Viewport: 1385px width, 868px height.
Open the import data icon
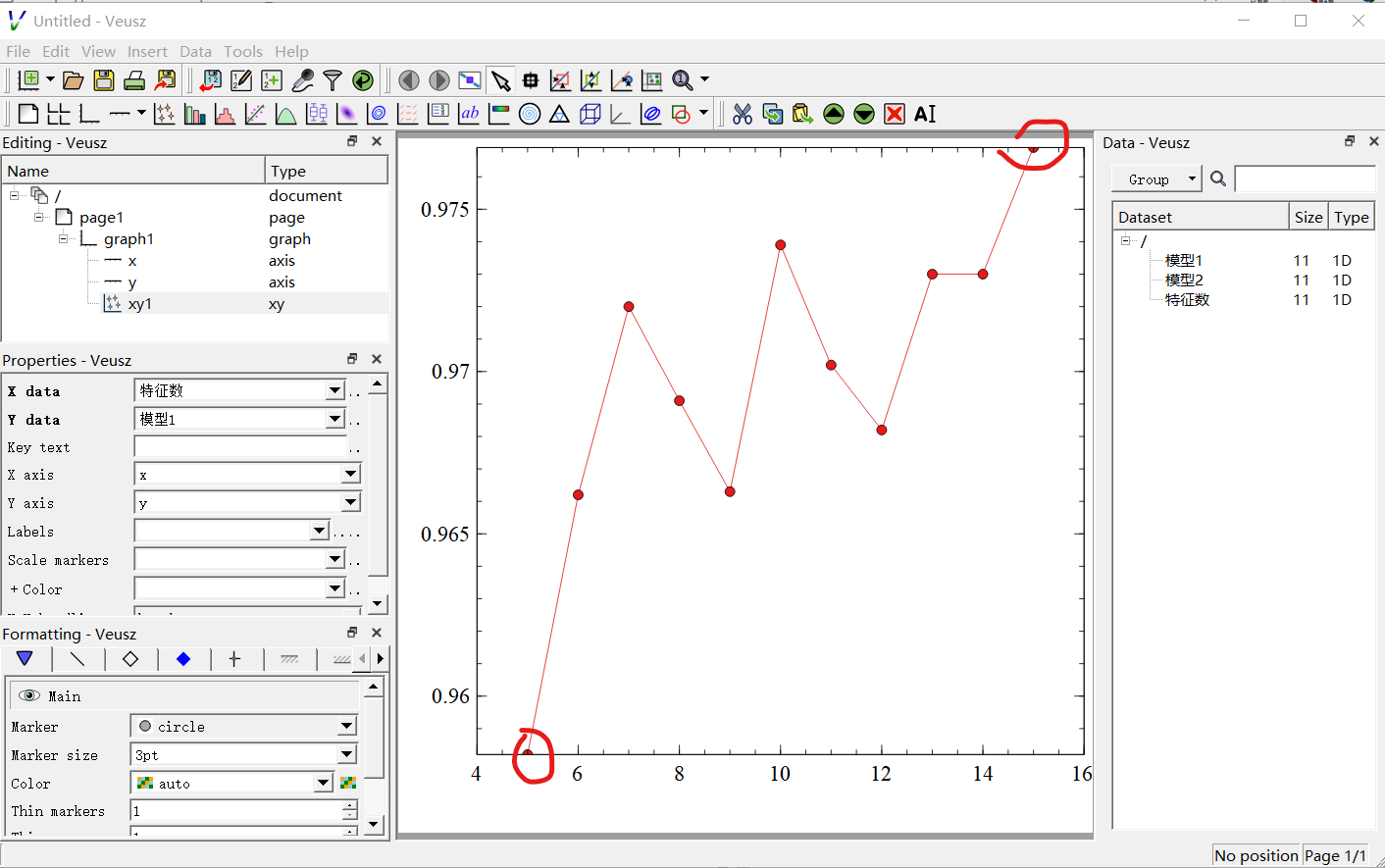[210, 80]
